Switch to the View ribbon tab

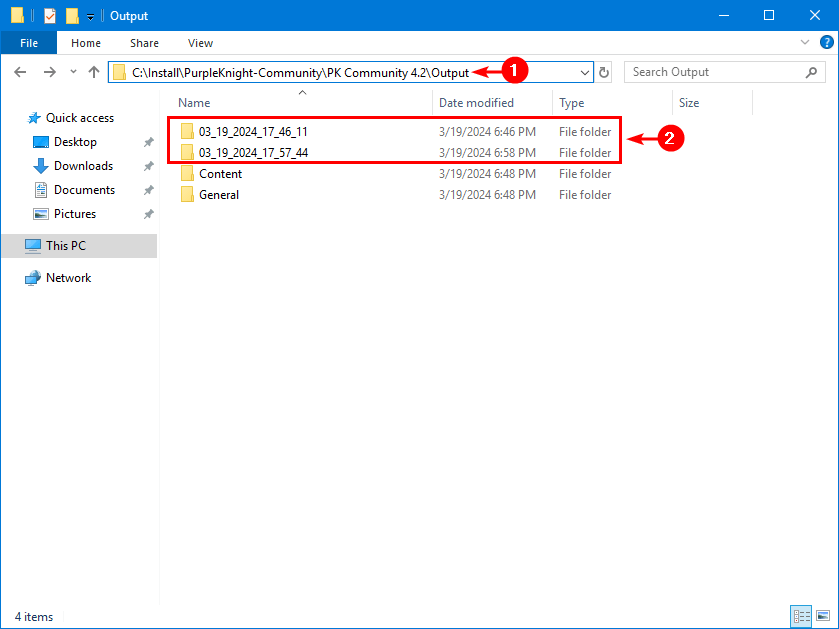pyautogui.click(x=200, y=43)
